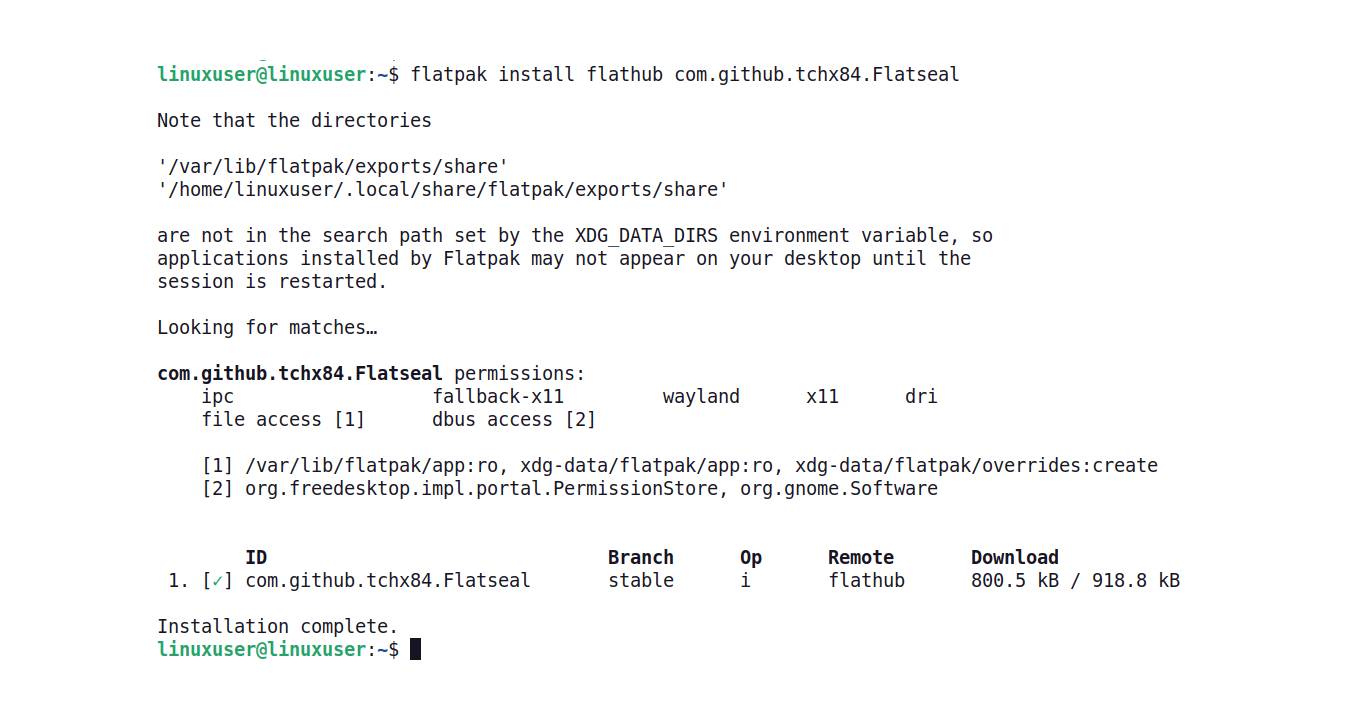Click the 'flathub' remote value in table
This screenshot has width=1366, height=720.
[x=866, y=581]
